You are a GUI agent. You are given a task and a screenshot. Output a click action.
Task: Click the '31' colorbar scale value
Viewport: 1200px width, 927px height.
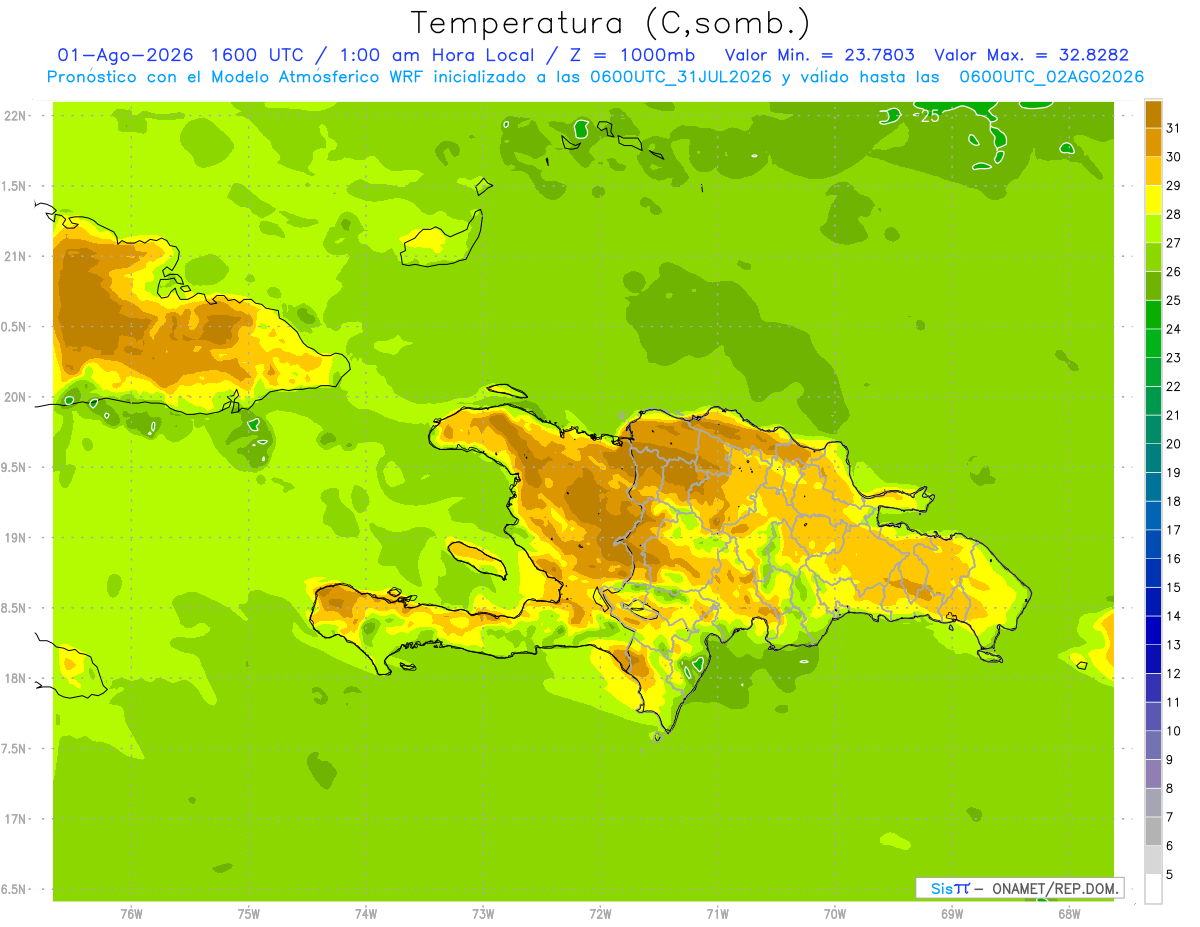coord(1174,128)
